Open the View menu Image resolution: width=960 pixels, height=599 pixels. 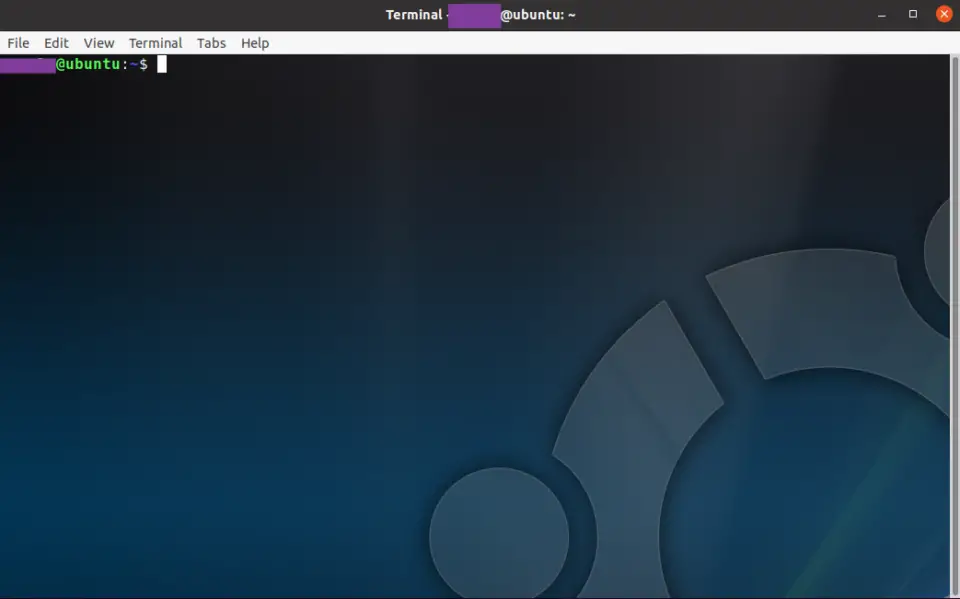click(x=98, y=43)
